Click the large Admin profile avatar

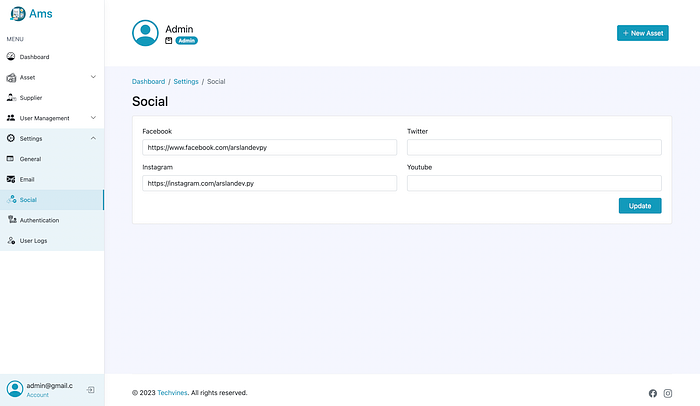(x=145, y=33)
